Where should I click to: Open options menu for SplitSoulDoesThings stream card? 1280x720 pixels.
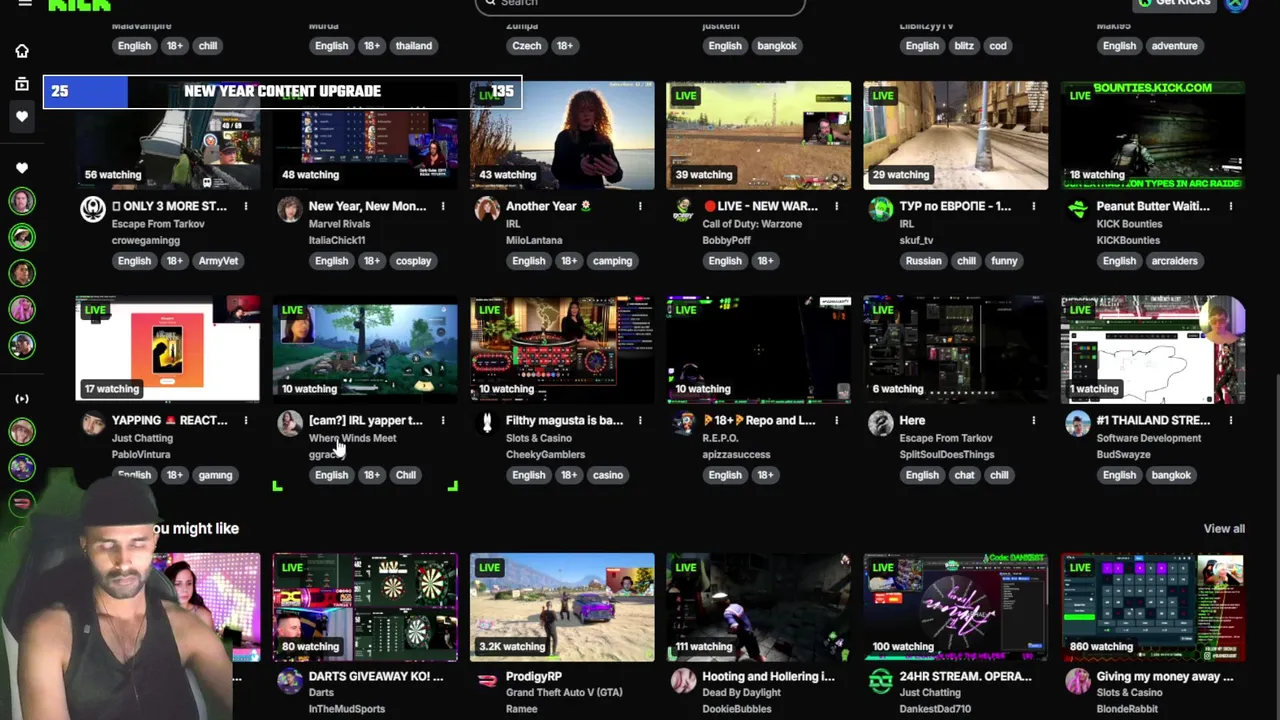[x=1034, y=420]
